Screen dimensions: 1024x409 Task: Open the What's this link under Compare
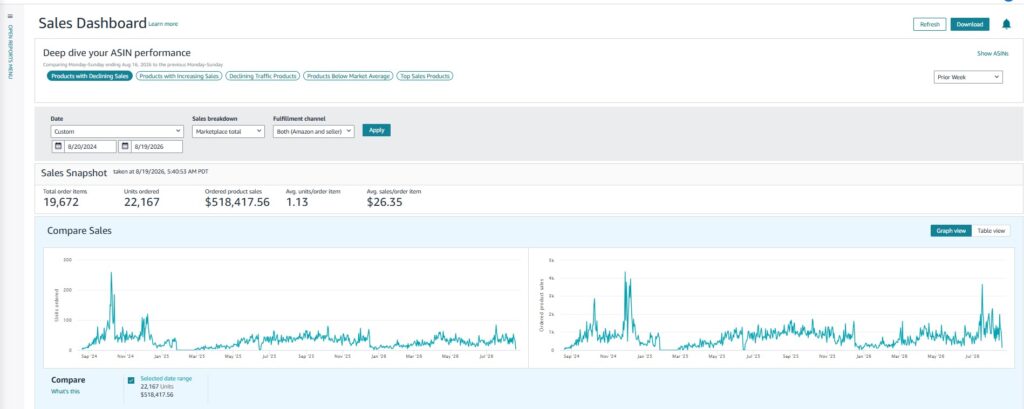(63, 391)
